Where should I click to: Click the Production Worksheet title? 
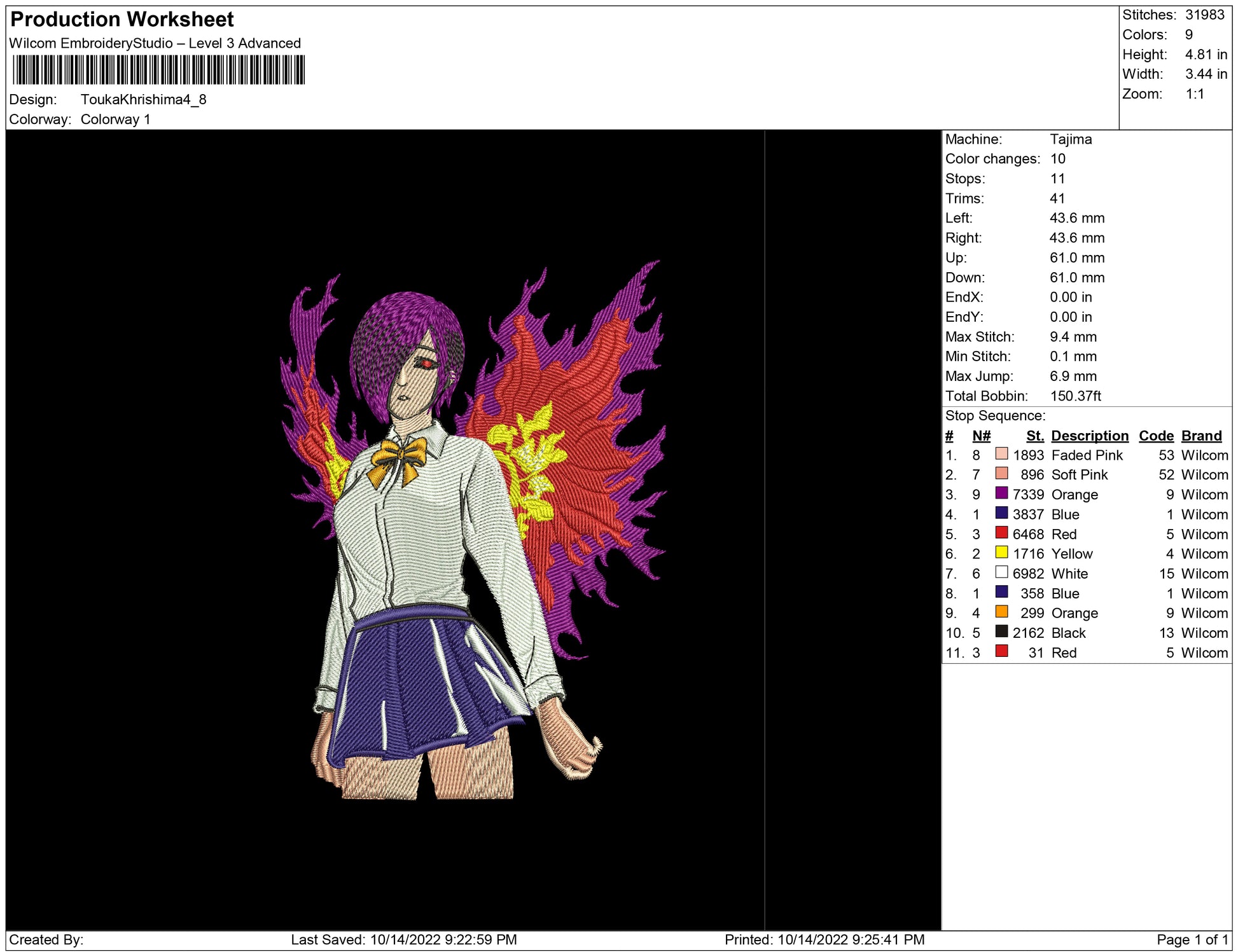pyautogui.click(x=122, y=20)
